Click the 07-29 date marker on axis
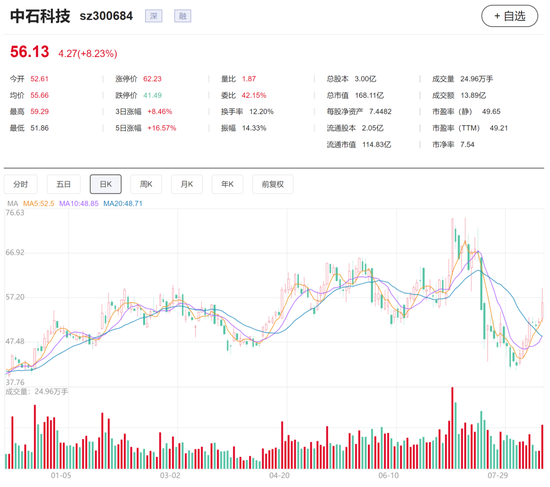 [x=497, y=475]
